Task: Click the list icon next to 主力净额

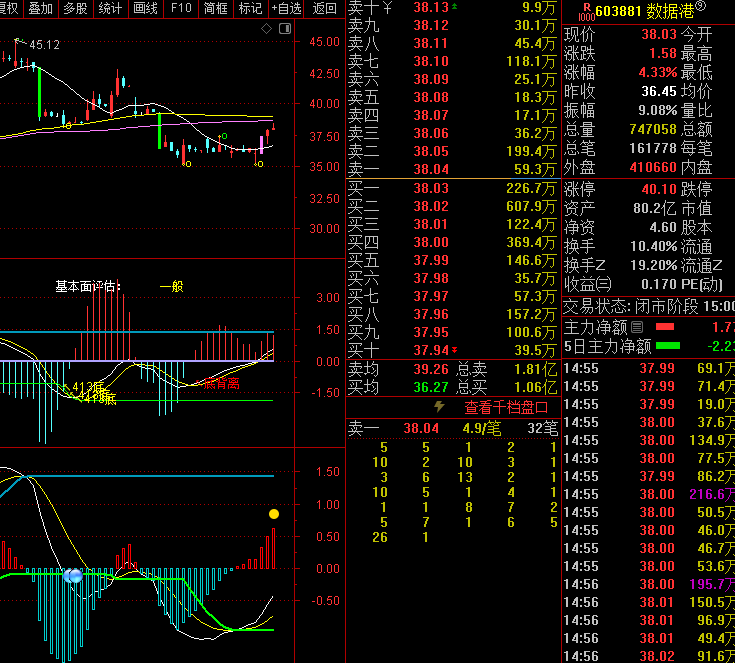Action: pos(637,327)
